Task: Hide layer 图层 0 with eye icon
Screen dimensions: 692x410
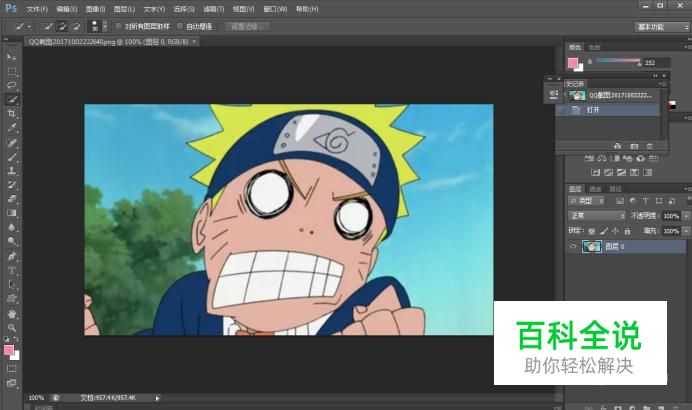Action: coord(573,246)
